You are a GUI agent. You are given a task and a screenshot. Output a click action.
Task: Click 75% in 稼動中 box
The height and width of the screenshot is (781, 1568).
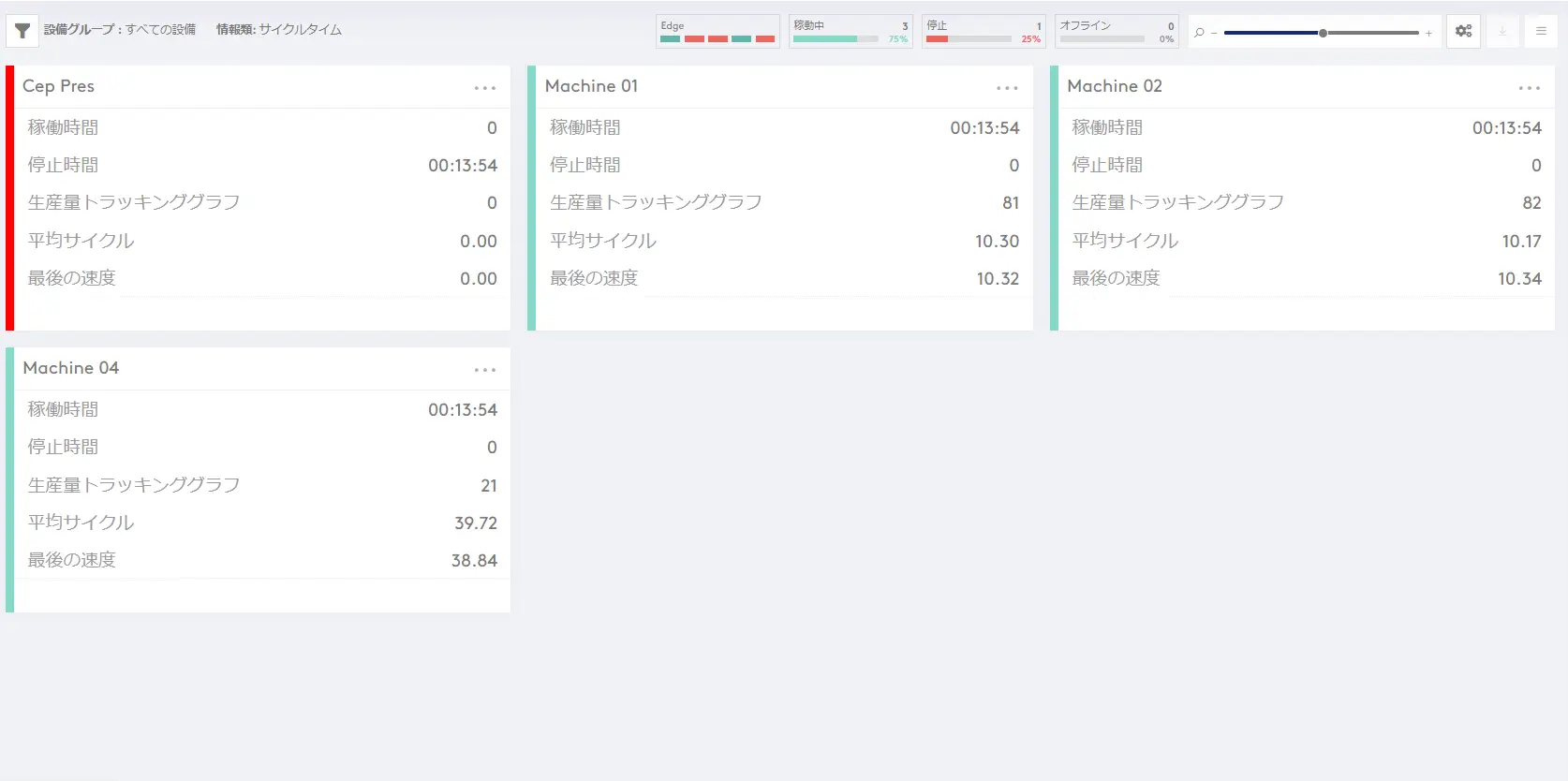[x=898, y=39]
